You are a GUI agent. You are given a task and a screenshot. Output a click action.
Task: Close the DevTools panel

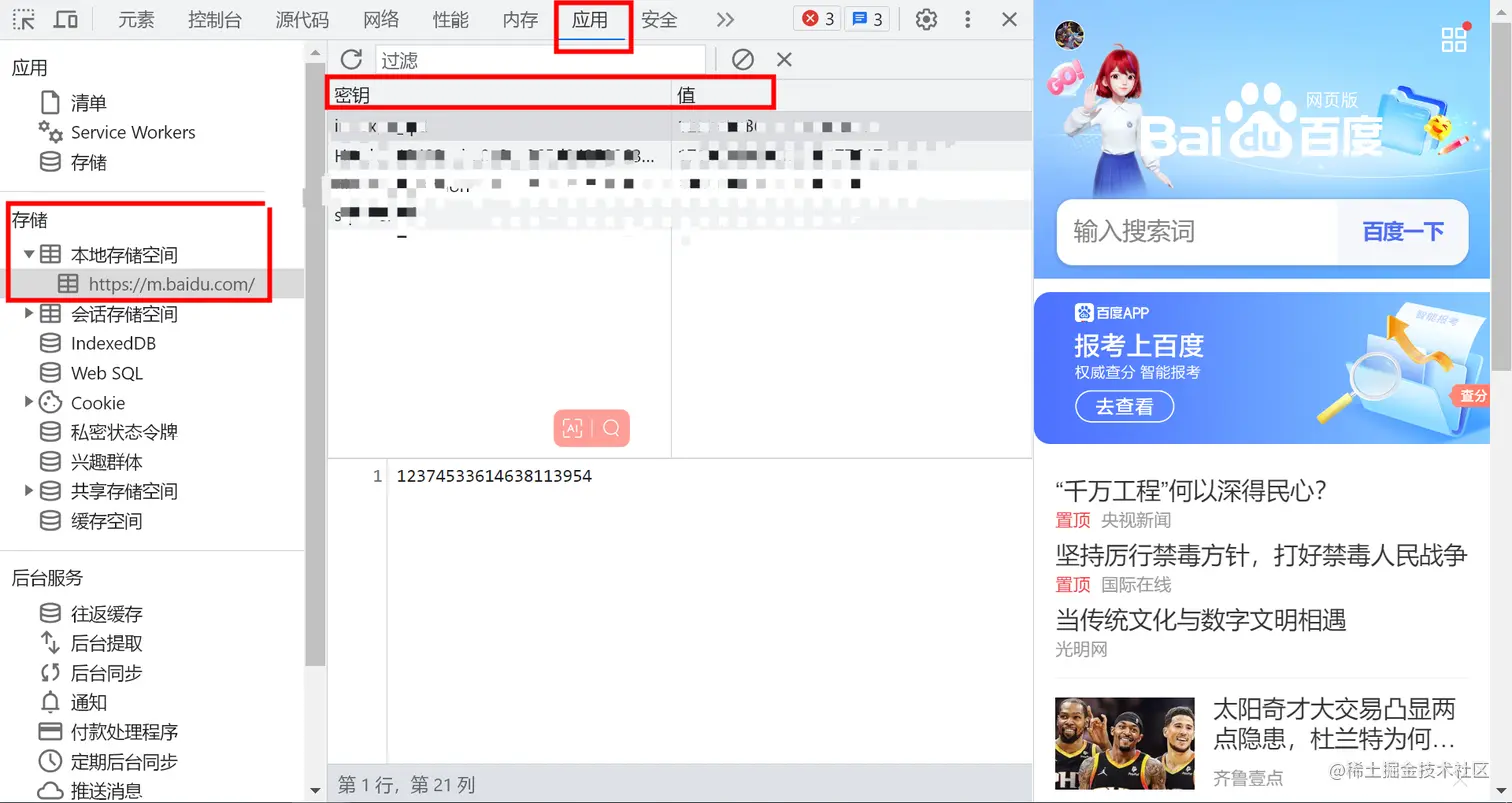coord(1009,19)
